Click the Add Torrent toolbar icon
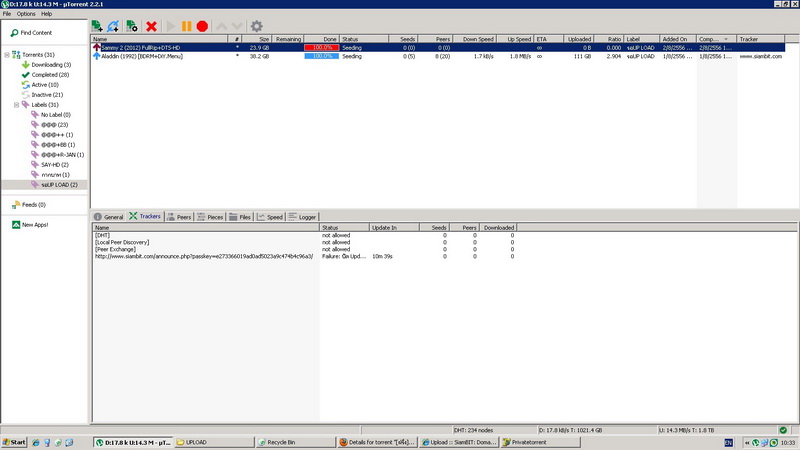This screenshot has width=800, height=450. pyautogui.click(x=97, y=26)
